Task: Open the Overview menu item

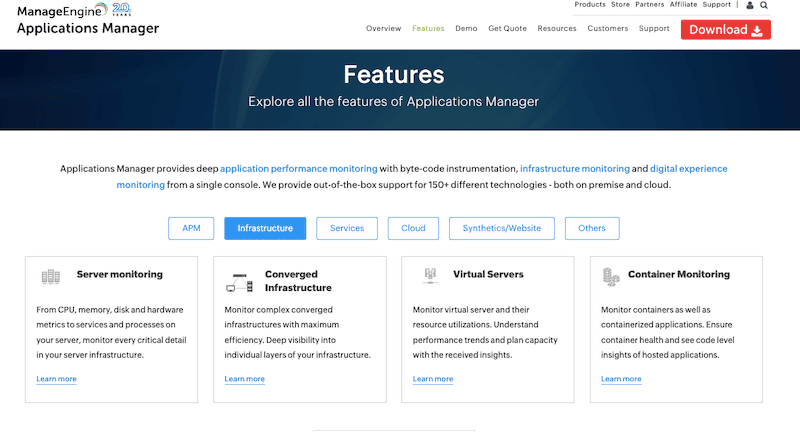Action: pos(384,29)
